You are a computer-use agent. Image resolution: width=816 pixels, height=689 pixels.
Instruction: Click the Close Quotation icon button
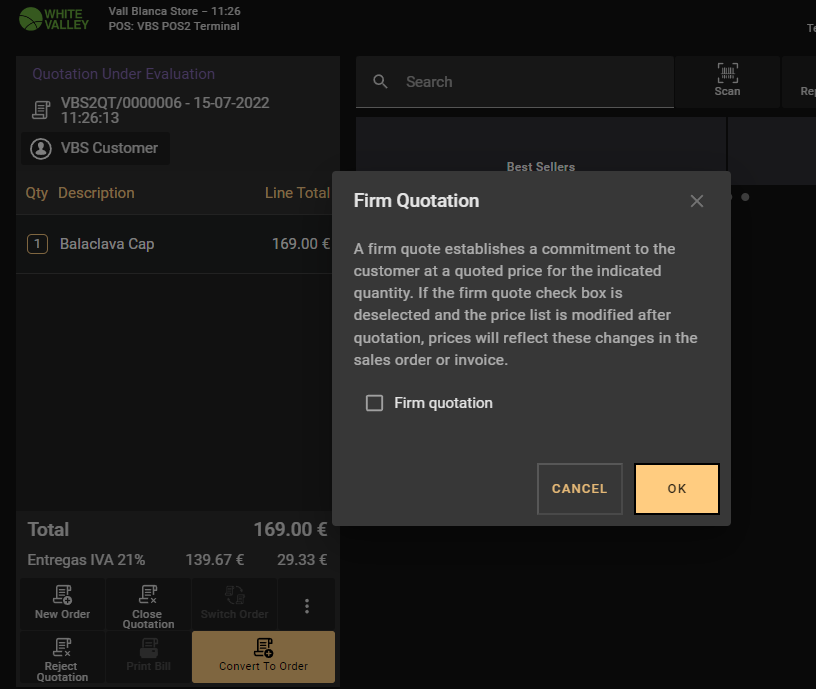(148, 596)
